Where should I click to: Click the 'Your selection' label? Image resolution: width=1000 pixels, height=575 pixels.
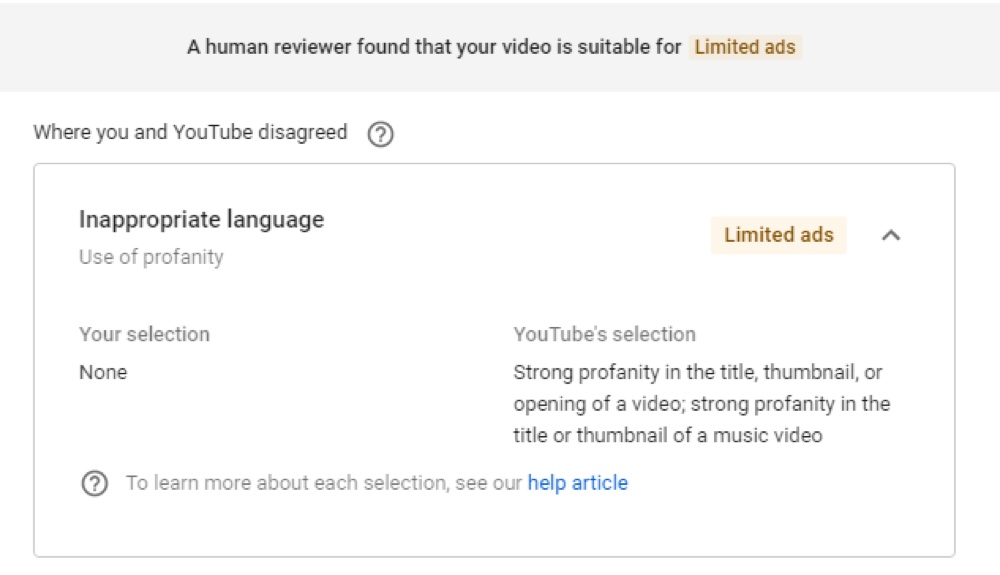144,334
